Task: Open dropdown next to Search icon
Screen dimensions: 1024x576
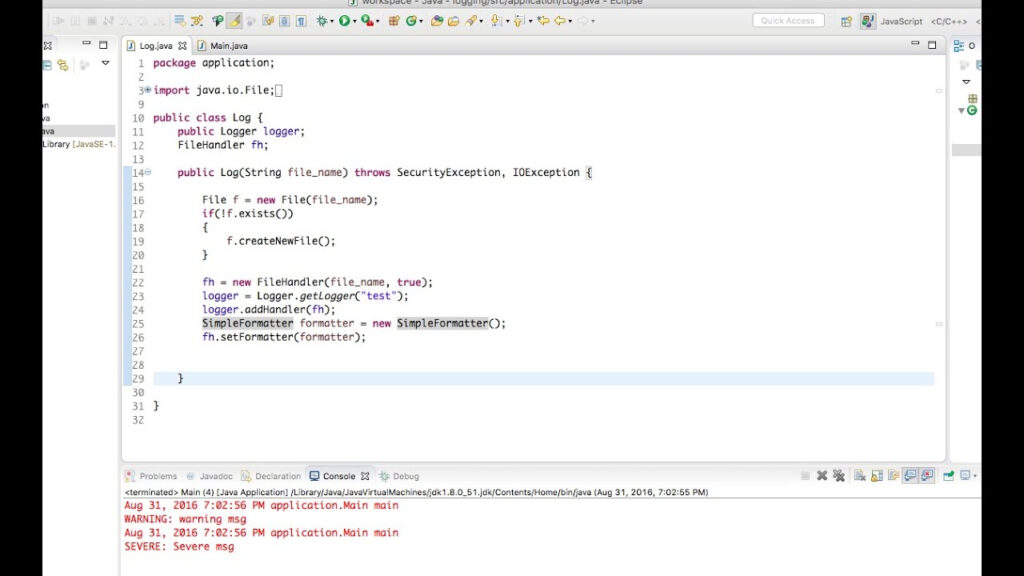Action: pos(481,22)
